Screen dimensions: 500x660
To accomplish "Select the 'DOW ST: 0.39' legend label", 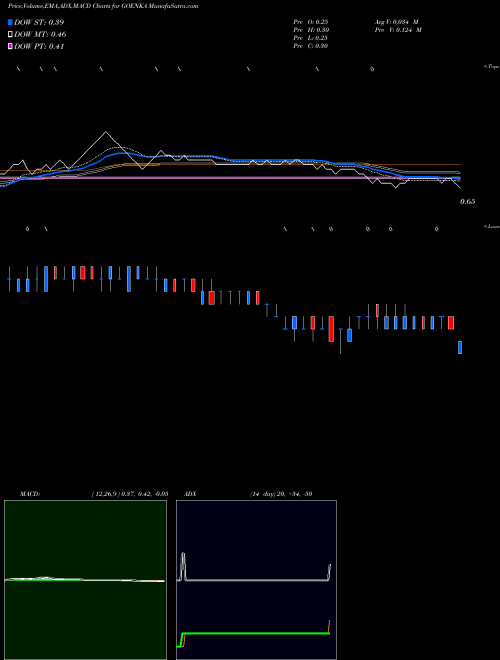I will point(39,22).
